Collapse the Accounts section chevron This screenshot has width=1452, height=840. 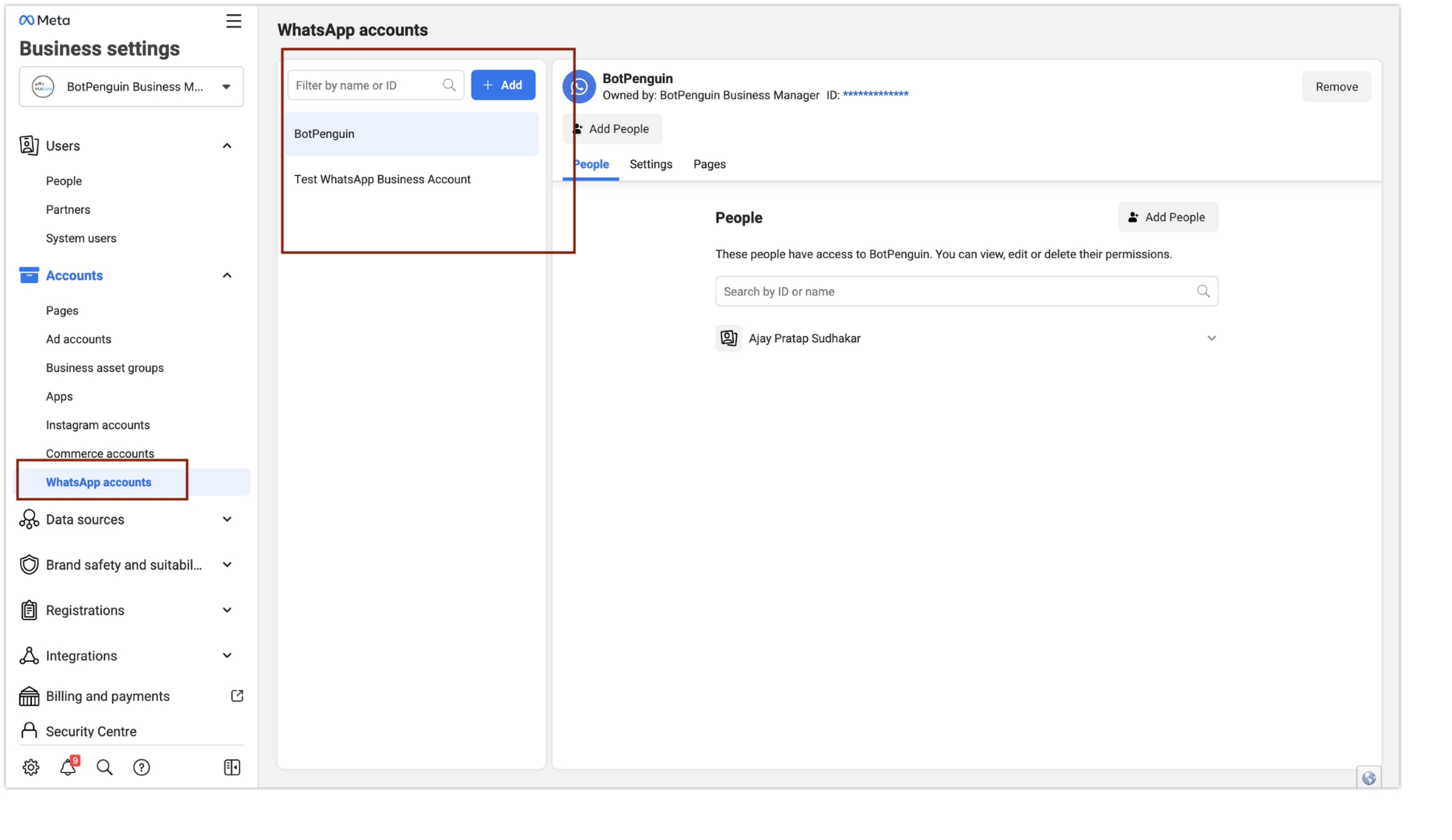[227, 275]
